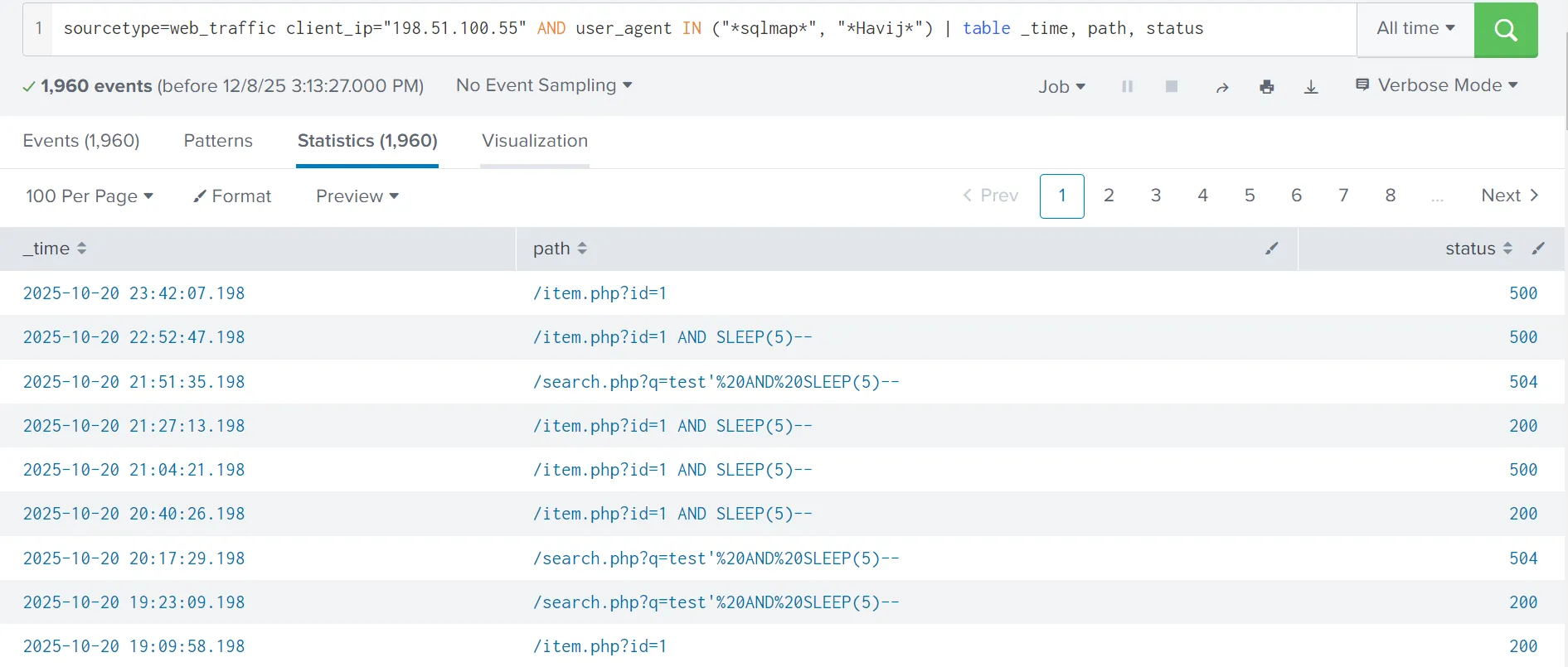Share the search job
Screen dimensions: 1568x667
pyautogui.click(x=1222, y=87)
